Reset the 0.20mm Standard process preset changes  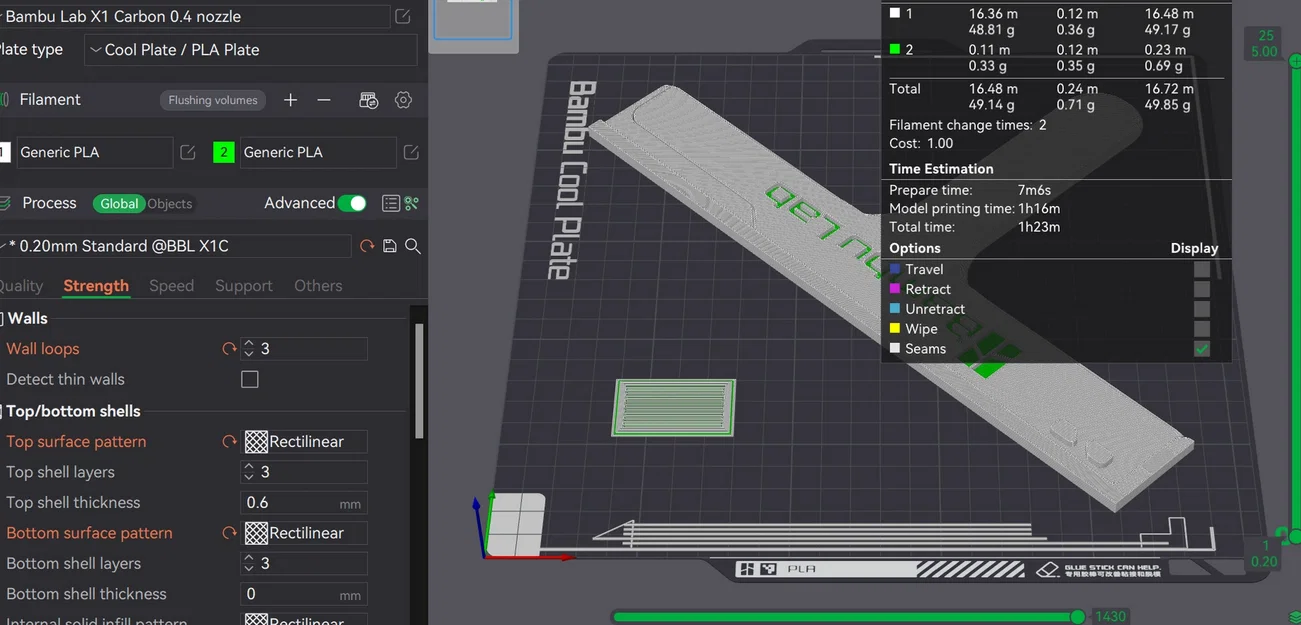(x=367, y=246)
